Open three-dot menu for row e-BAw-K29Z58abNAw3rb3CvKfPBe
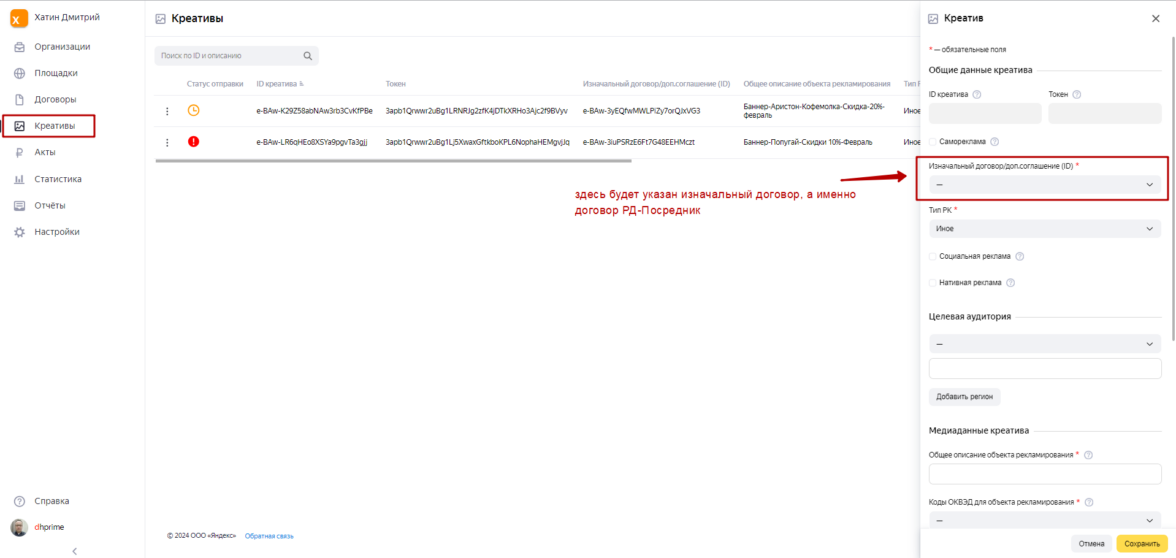Viewport: 1176px width, 558px height. (x=167, y=111)
